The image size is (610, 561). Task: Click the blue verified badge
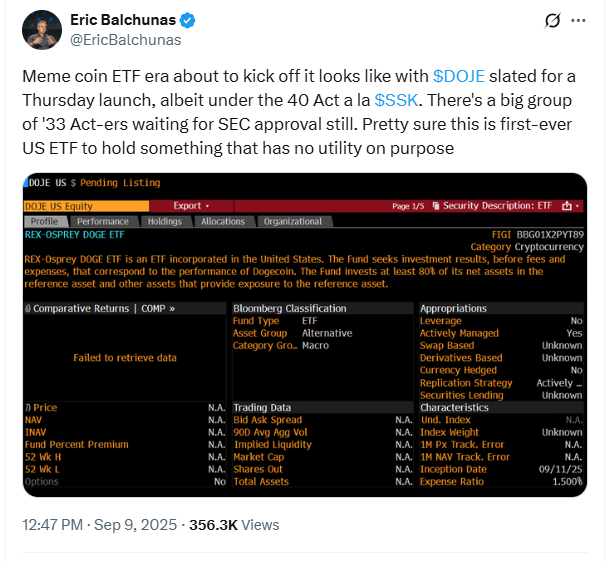pyautogui.click(x=188, y=20)
